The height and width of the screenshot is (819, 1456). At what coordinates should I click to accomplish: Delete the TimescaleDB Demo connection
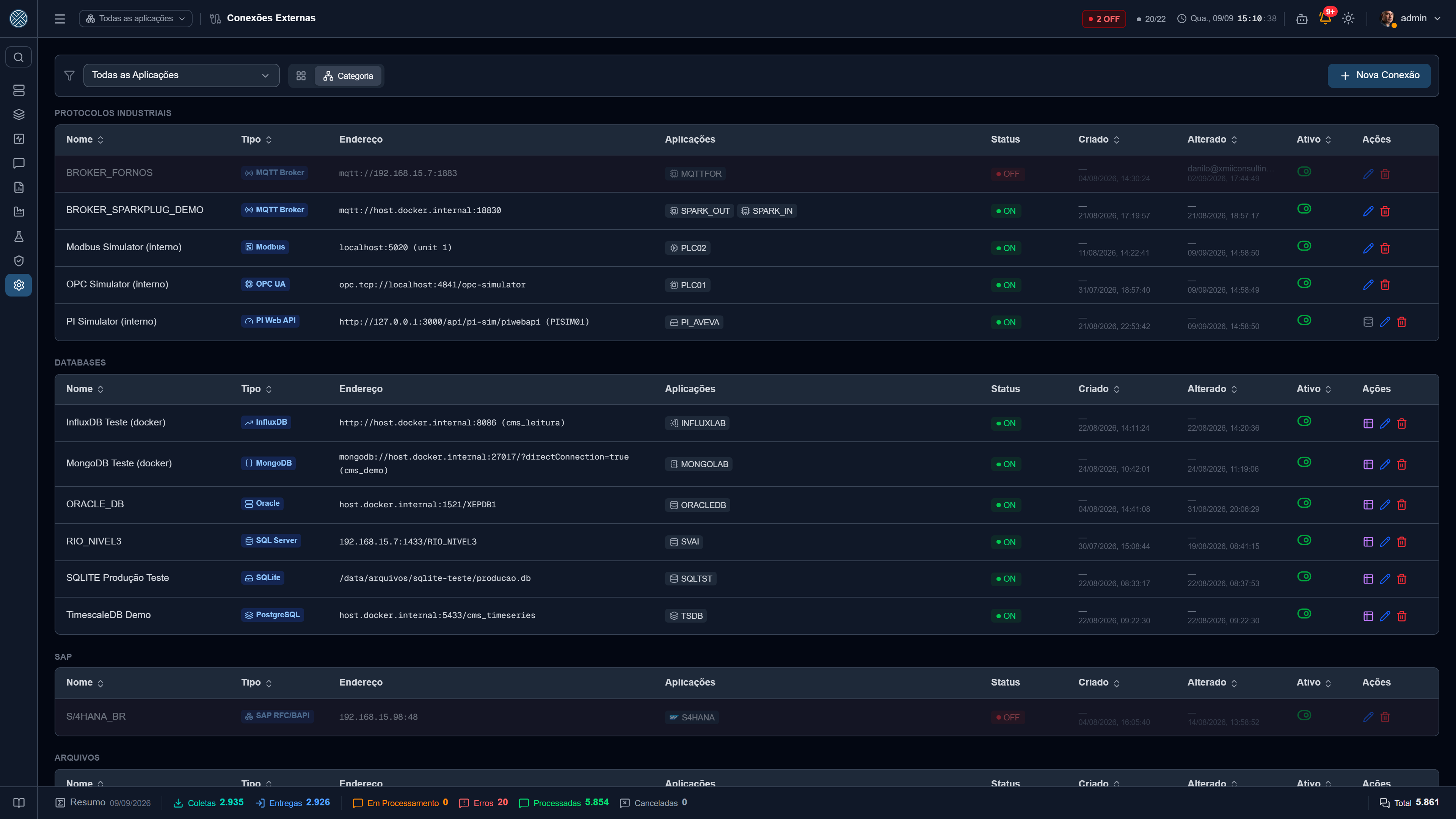pyautogui.click(x=1402, y=616)
